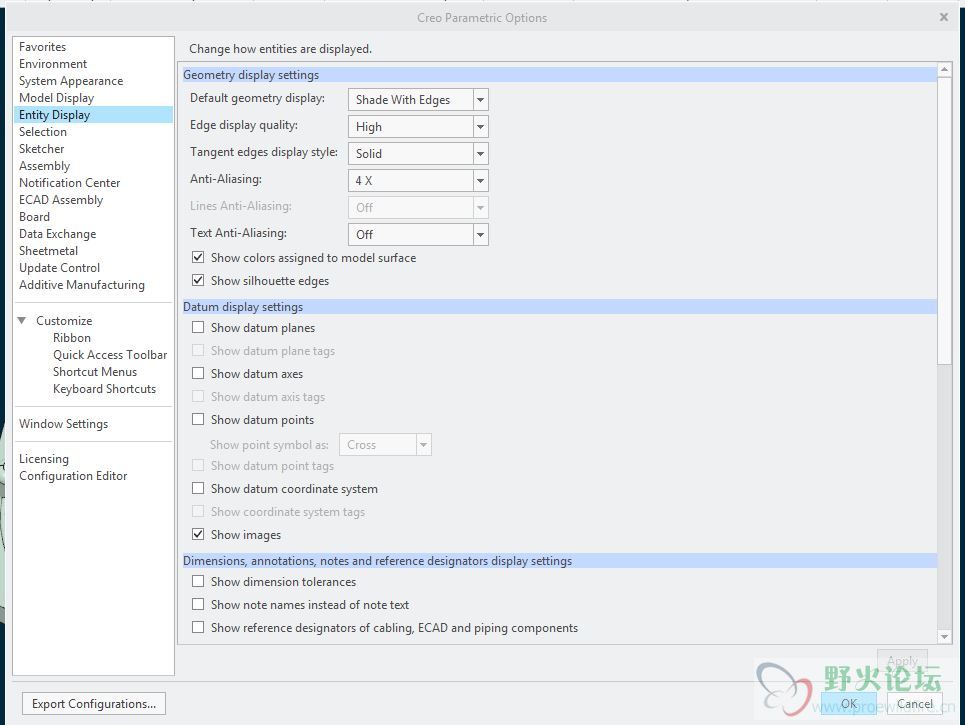Click Geometry display settings section header
965x725 pixels.
(x=559, y=75)
